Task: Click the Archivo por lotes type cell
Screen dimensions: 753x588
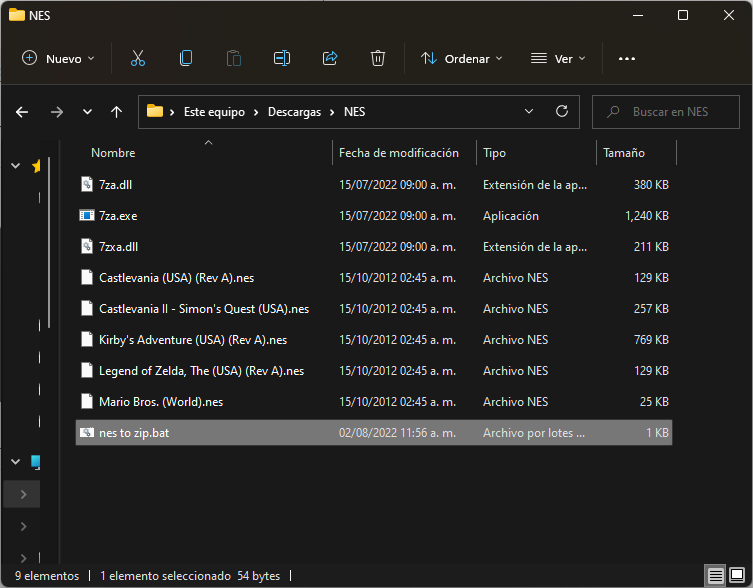Action: [534, 433]
